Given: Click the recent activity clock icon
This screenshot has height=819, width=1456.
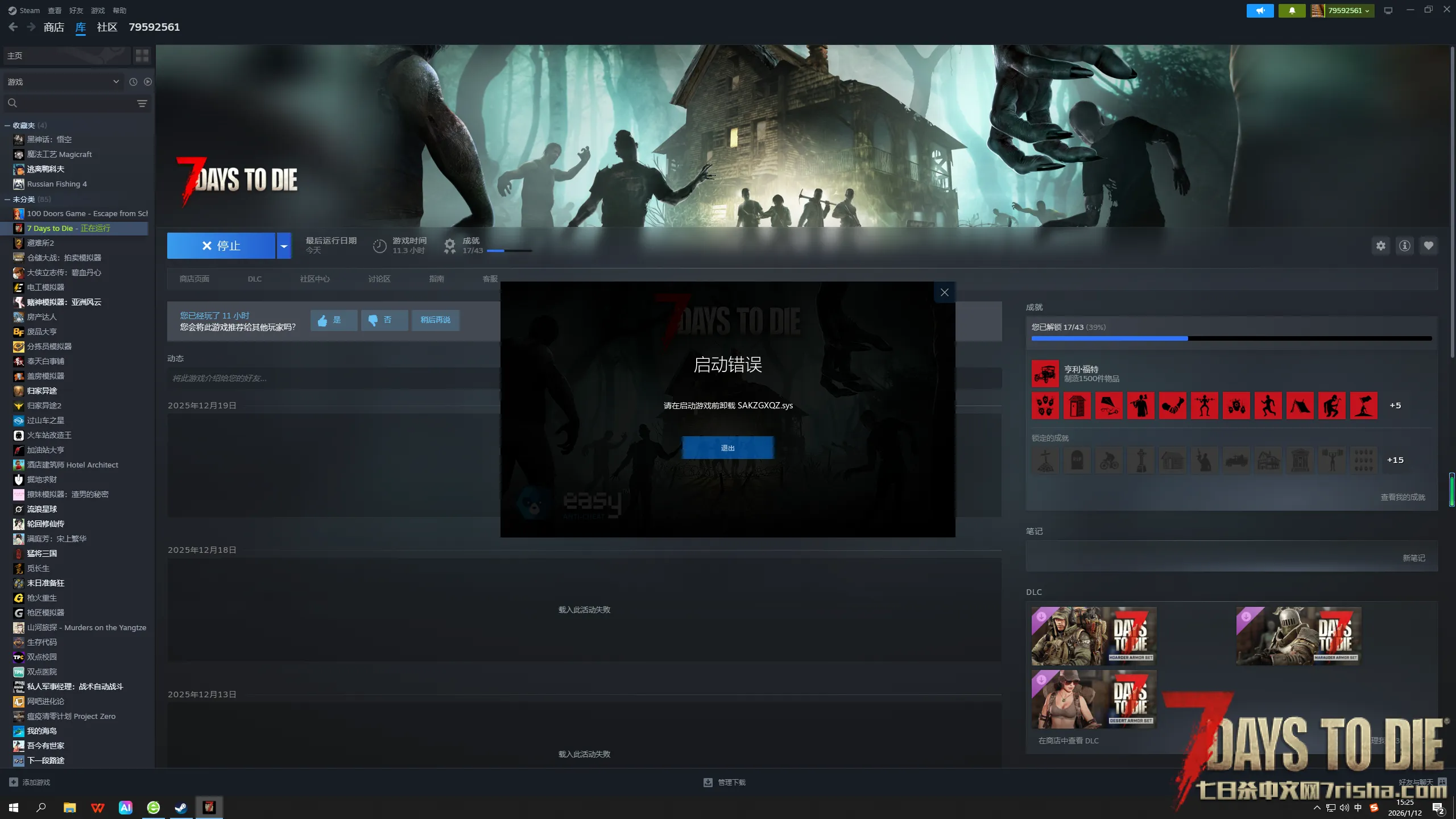Looking at the screenshot, I should (133, 82).
